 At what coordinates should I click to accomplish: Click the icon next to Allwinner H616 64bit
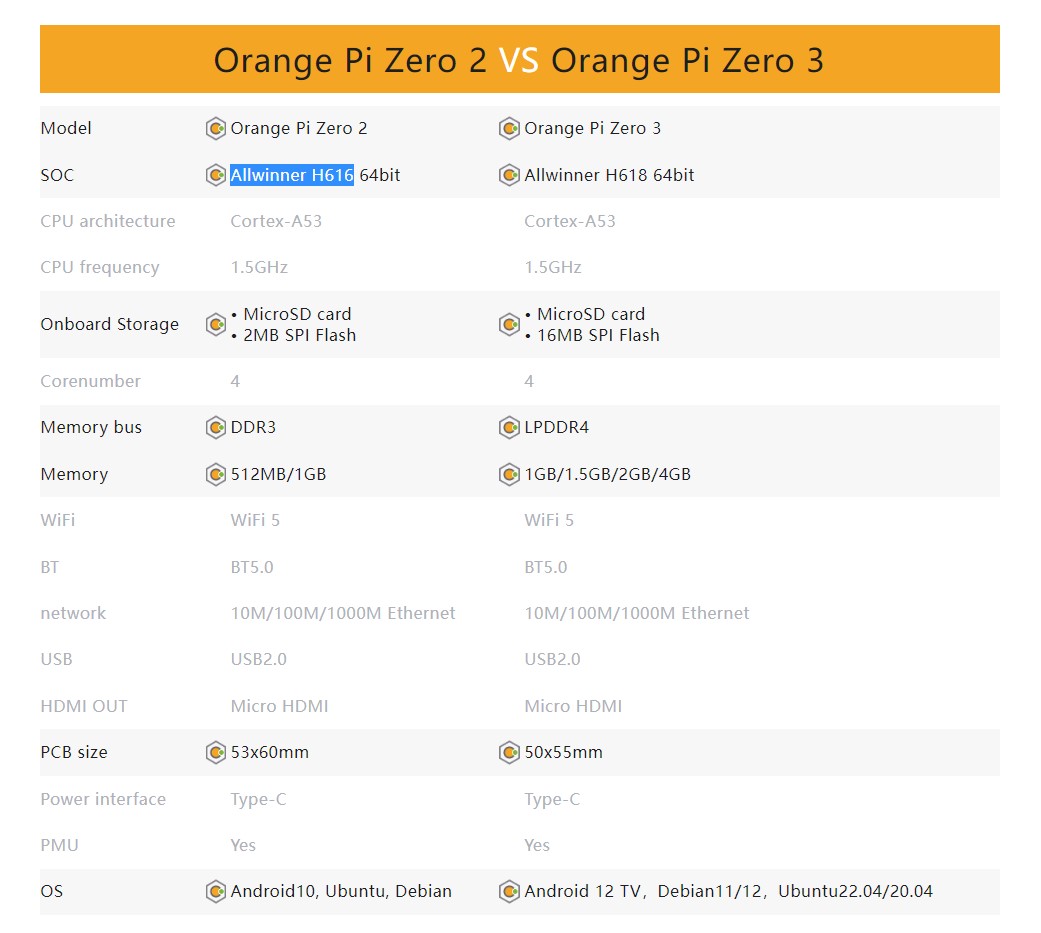[216, 175]
